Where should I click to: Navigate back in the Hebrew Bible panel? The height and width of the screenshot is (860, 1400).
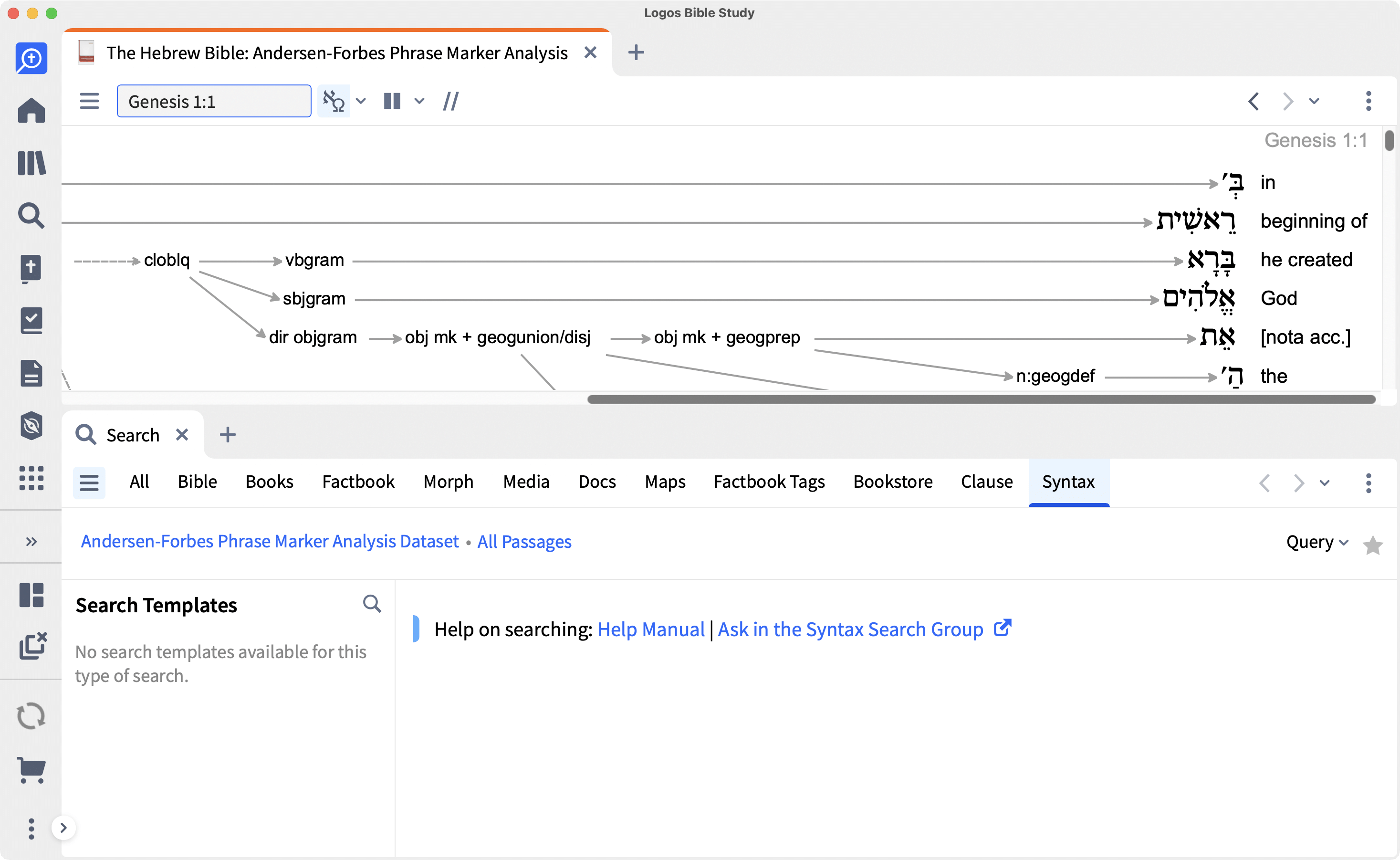click(1254, 101)
